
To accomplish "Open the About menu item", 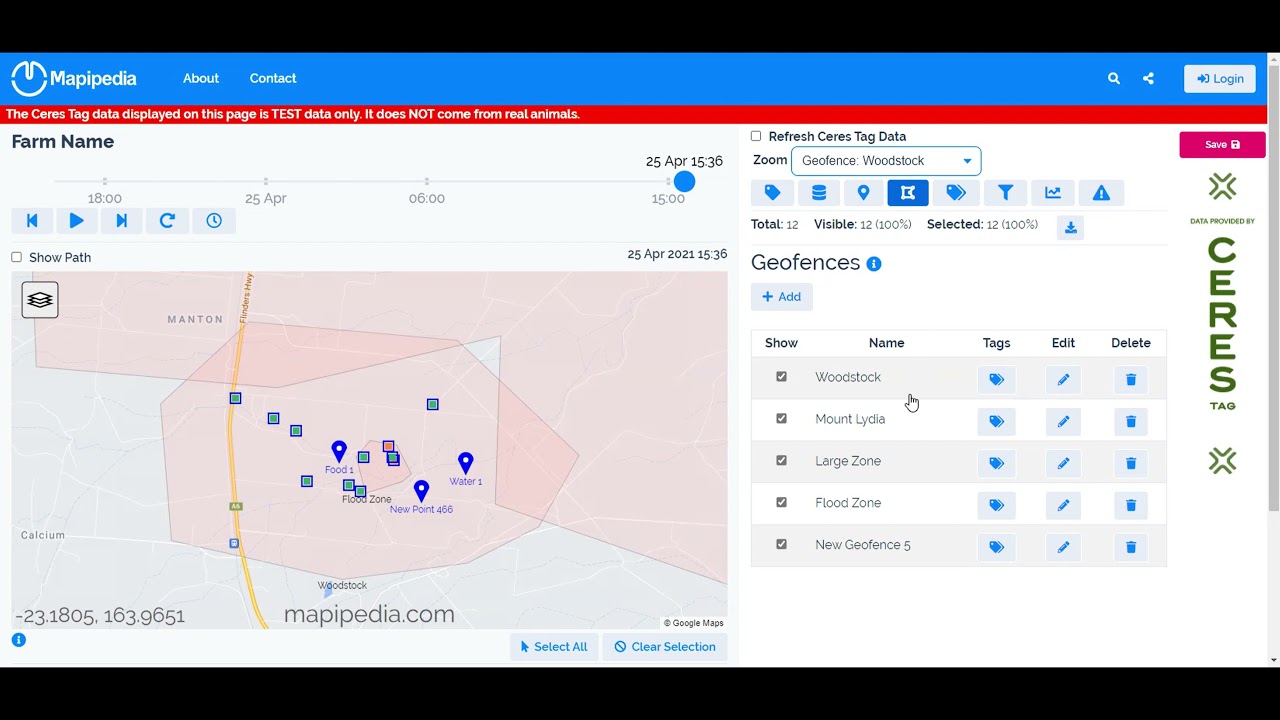I will [201, 78].
